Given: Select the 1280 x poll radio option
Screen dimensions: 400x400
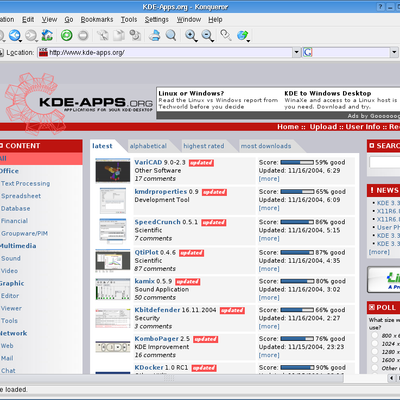Looking at the screenshot, I should click(x=375, y=352).
